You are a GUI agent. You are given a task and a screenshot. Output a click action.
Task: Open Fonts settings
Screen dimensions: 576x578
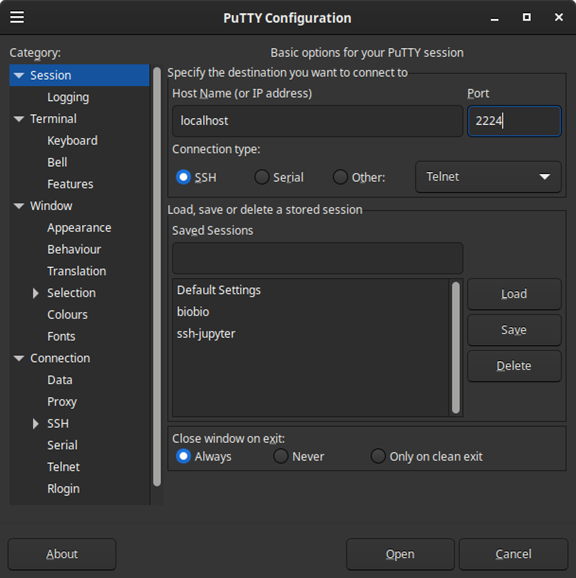click(61, 337)
